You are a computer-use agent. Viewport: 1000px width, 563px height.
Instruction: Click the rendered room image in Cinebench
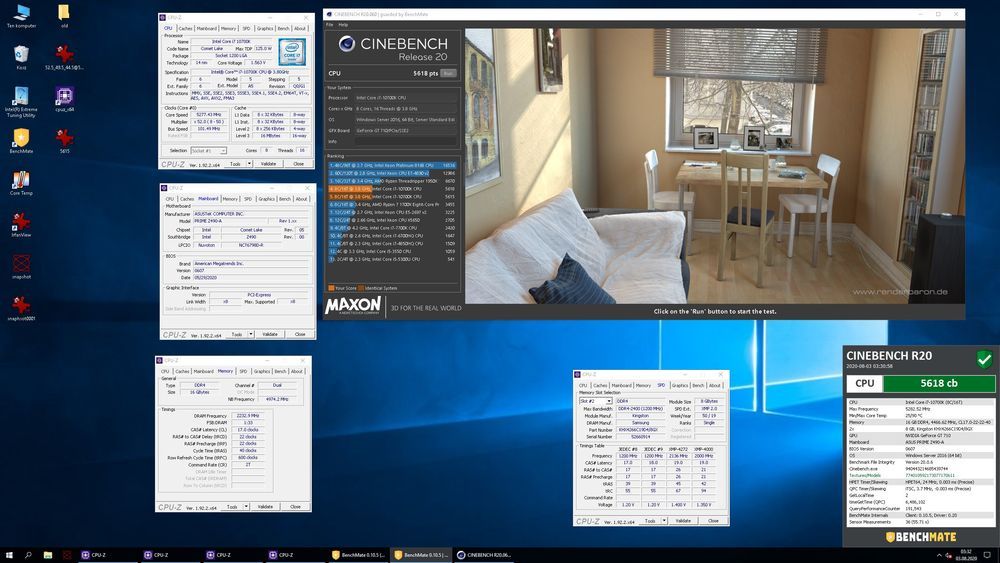pyautogui.click(x=714, y=166)
